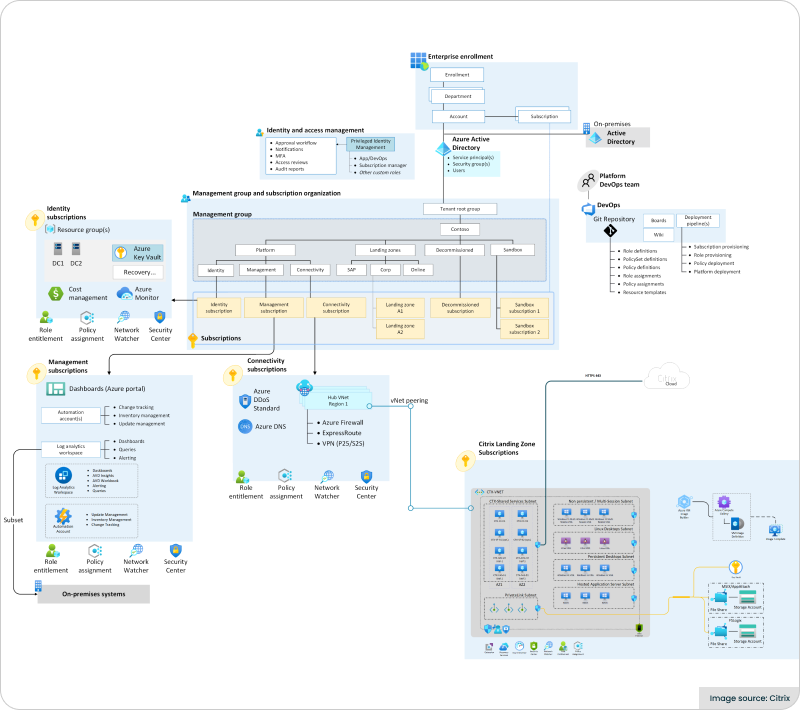
Task: Select the Automation account(s) box
Action: [x=71, y=416]
